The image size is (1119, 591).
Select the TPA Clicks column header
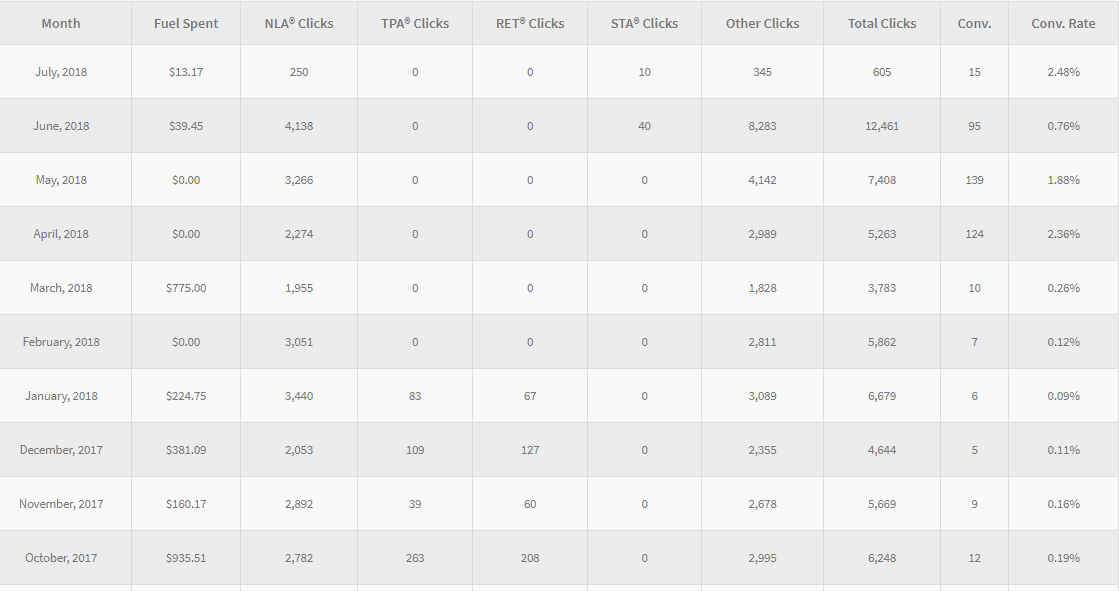(x=415, y=24)
